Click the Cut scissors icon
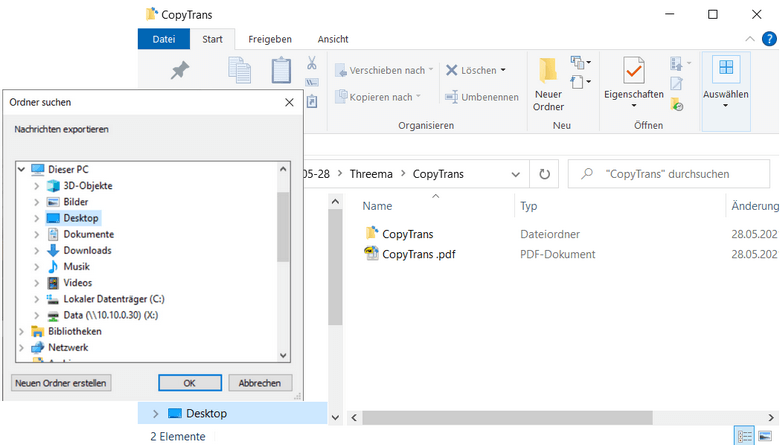The height and width of the screenshot is (445, 780). point(312,63)
